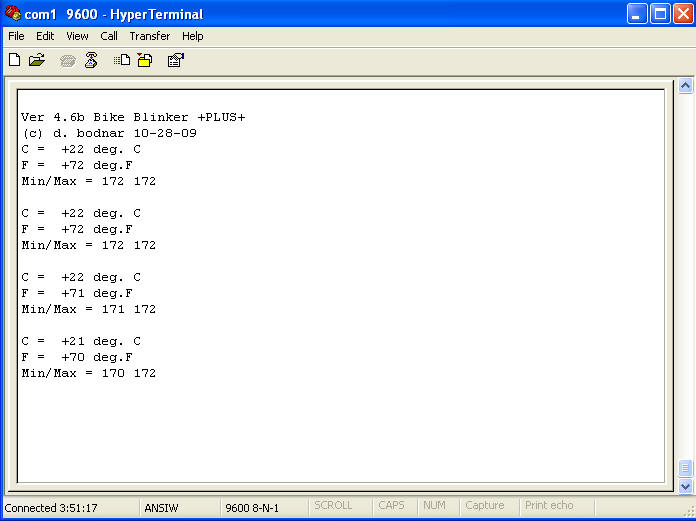Maximize the HyperTerminal window

[x=660, y=14]
